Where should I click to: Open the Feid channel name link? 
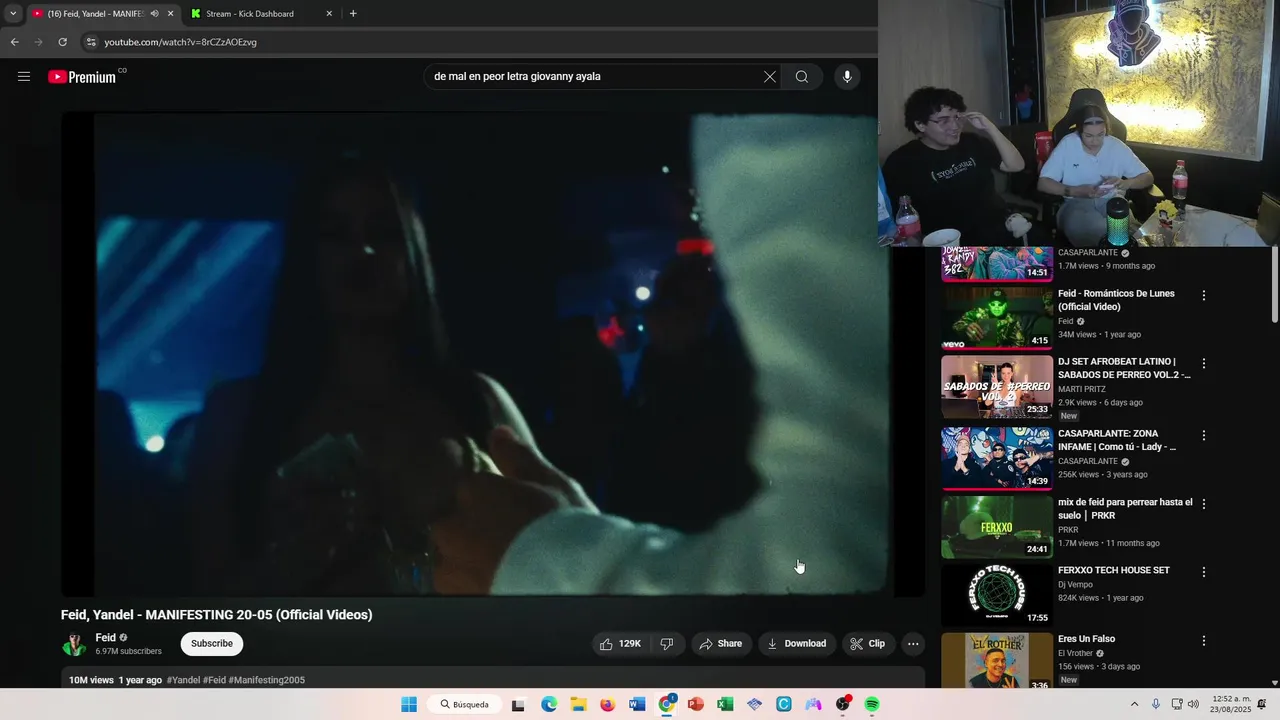tap(105, 637)
